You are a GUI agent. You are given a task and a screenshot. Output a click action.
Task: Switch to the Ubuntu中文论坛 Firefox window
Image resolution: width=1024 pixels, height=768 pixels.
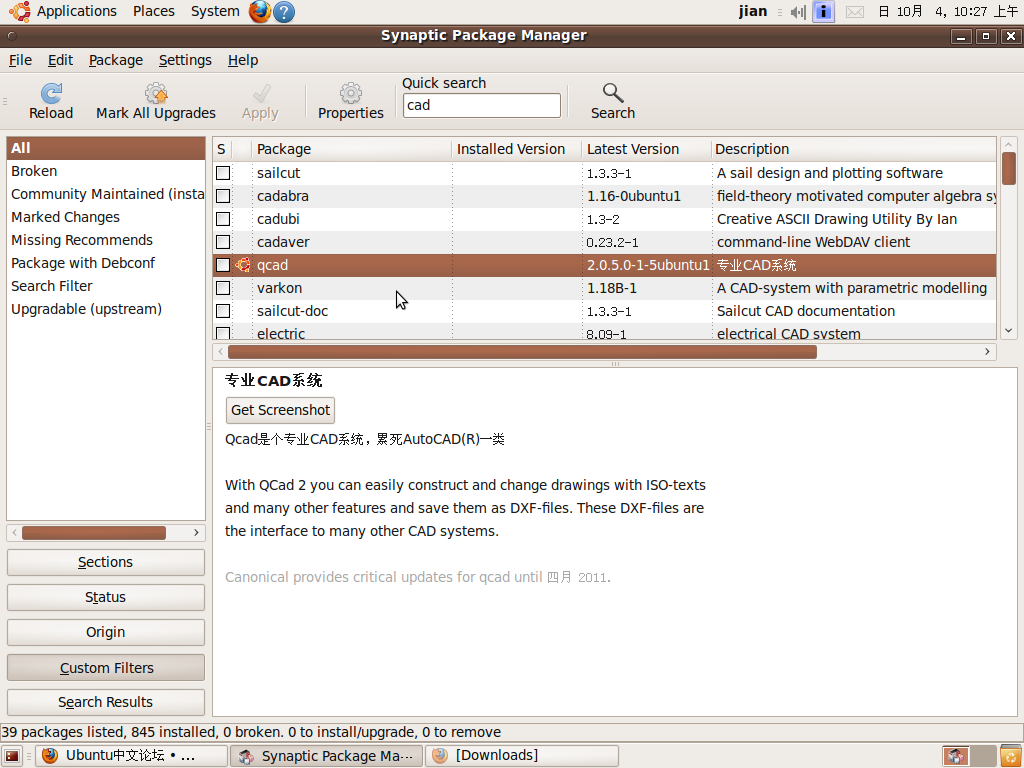pyautogui.click(x=131, y=756)
